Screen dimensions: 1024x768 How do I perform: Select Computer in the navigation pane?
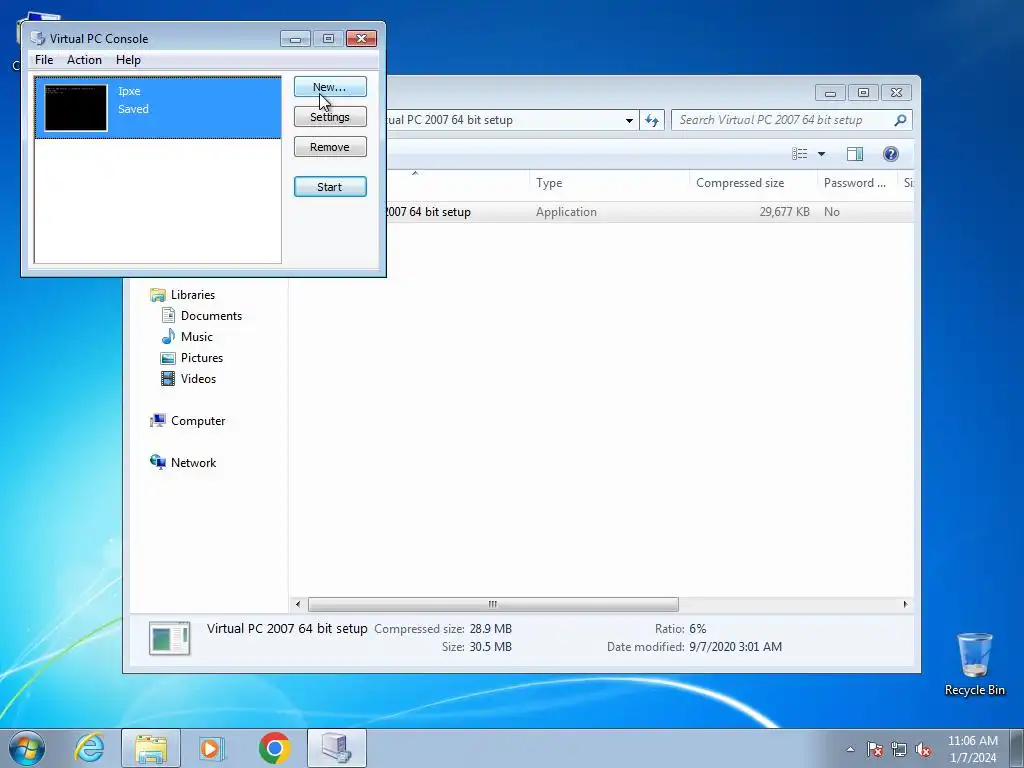(x=198, y=421)
